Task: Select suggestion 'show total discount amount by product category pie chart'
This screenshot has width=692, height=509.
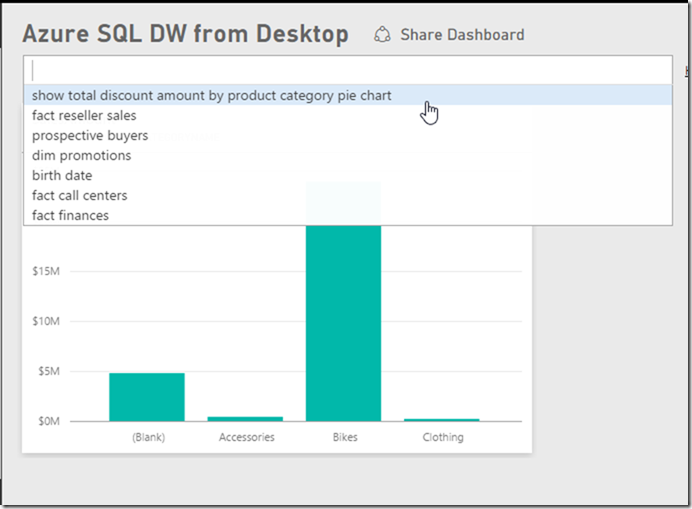Action: (x=348, y=95)
